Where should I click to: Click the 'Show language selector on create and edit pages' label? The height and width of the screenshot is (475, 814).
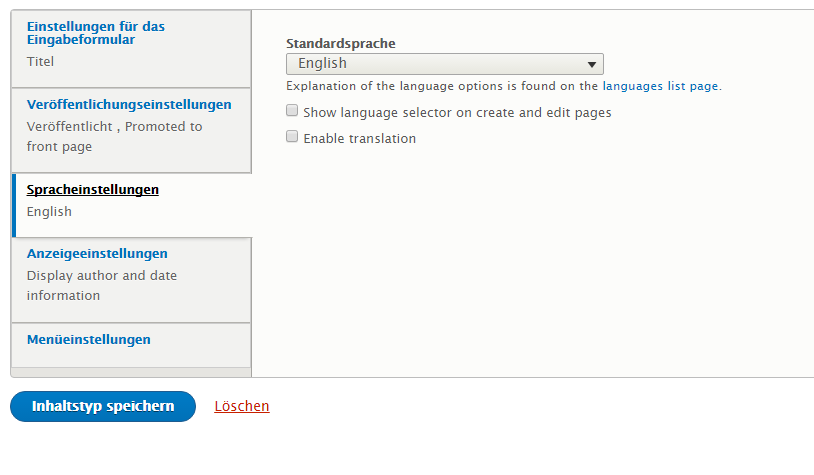coord(457,113)
